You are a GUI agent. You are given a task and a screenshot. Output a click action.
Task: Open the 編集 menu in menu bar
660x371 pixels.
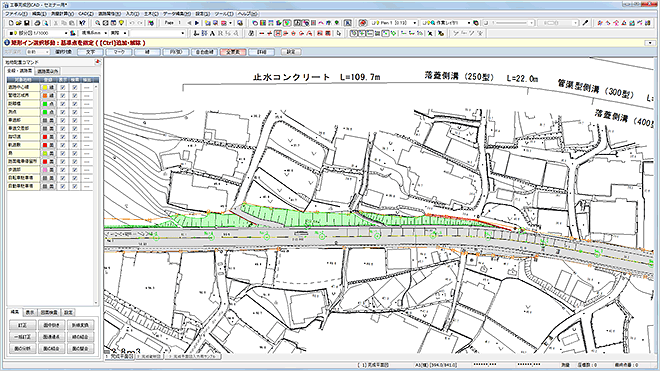pyautogui.click(x=39, y=14)
